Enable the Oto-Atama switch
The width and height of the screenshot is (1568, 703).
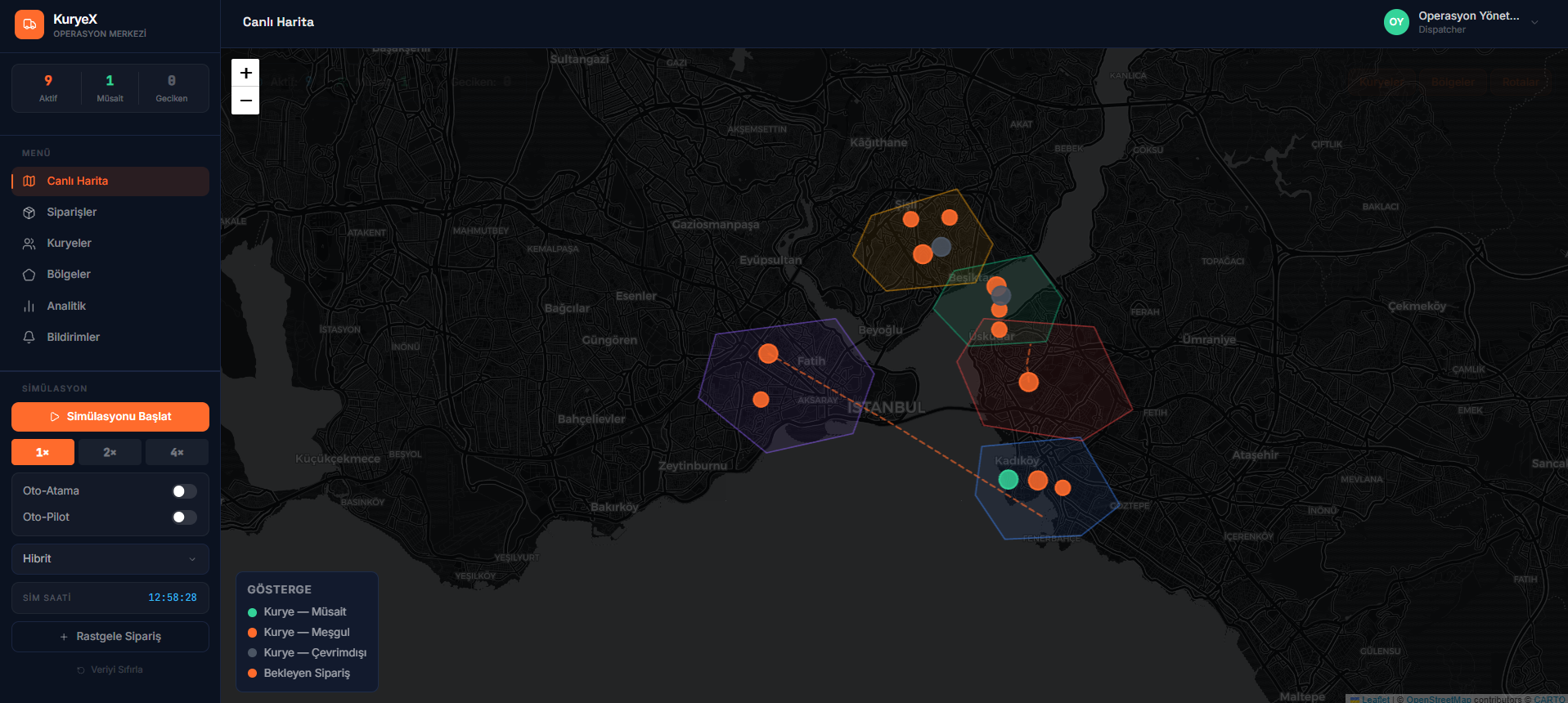pyautogui.click(x=185, y=491)
